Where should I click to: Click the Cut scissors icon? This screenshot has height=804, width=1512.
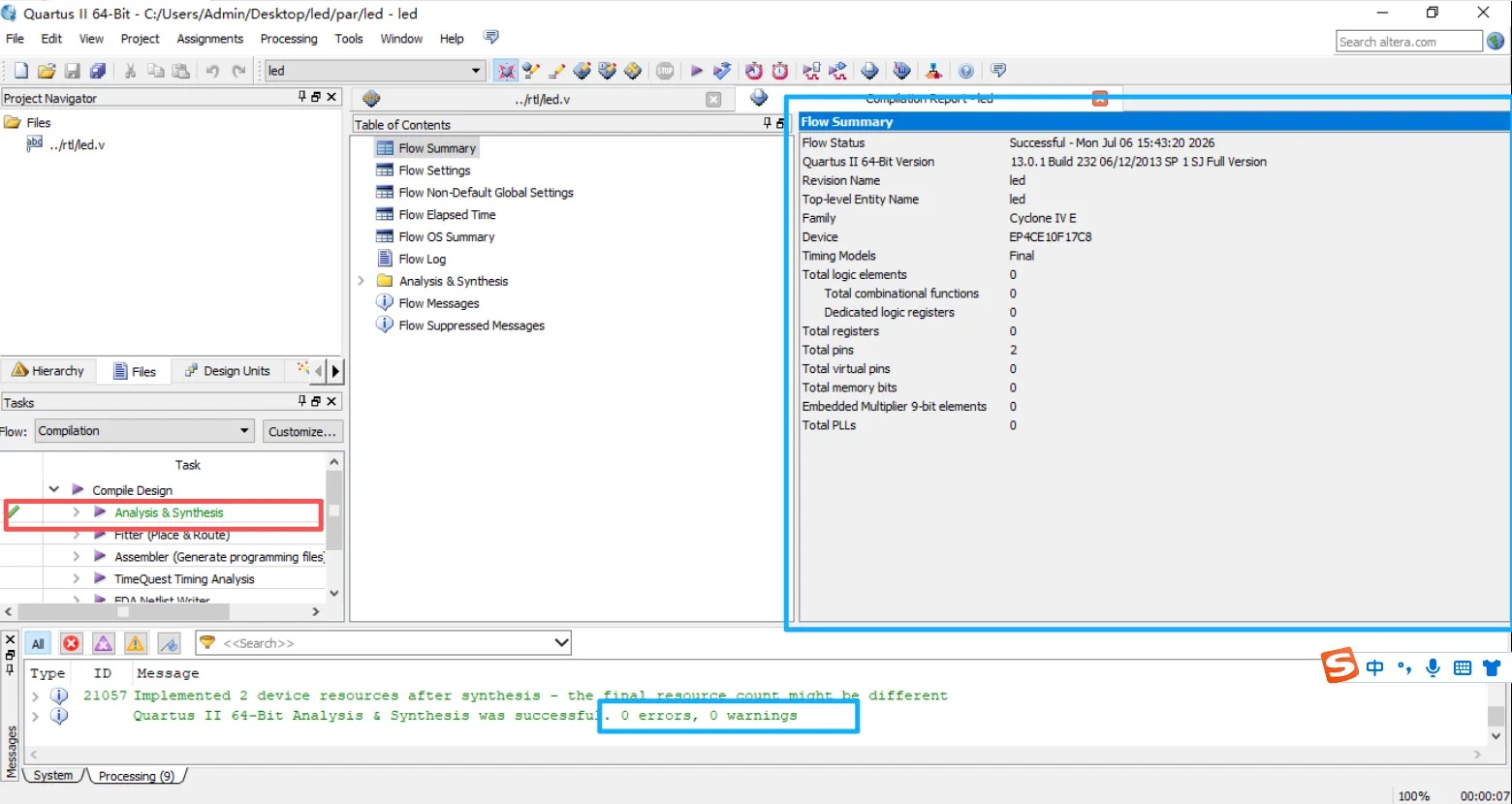pos(130,71)
